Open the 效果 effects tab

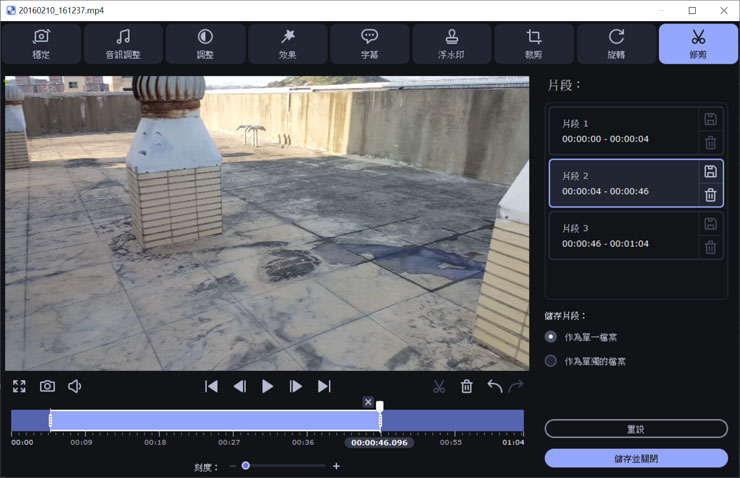point(287,43)
